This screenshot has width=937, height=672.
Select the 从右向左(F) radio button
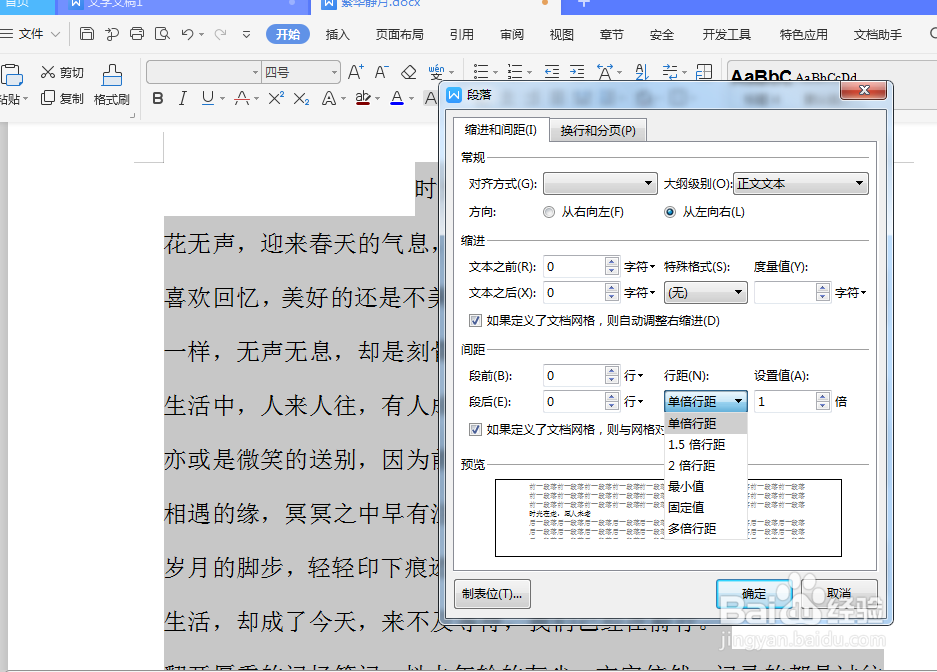[x=549, y=212]
